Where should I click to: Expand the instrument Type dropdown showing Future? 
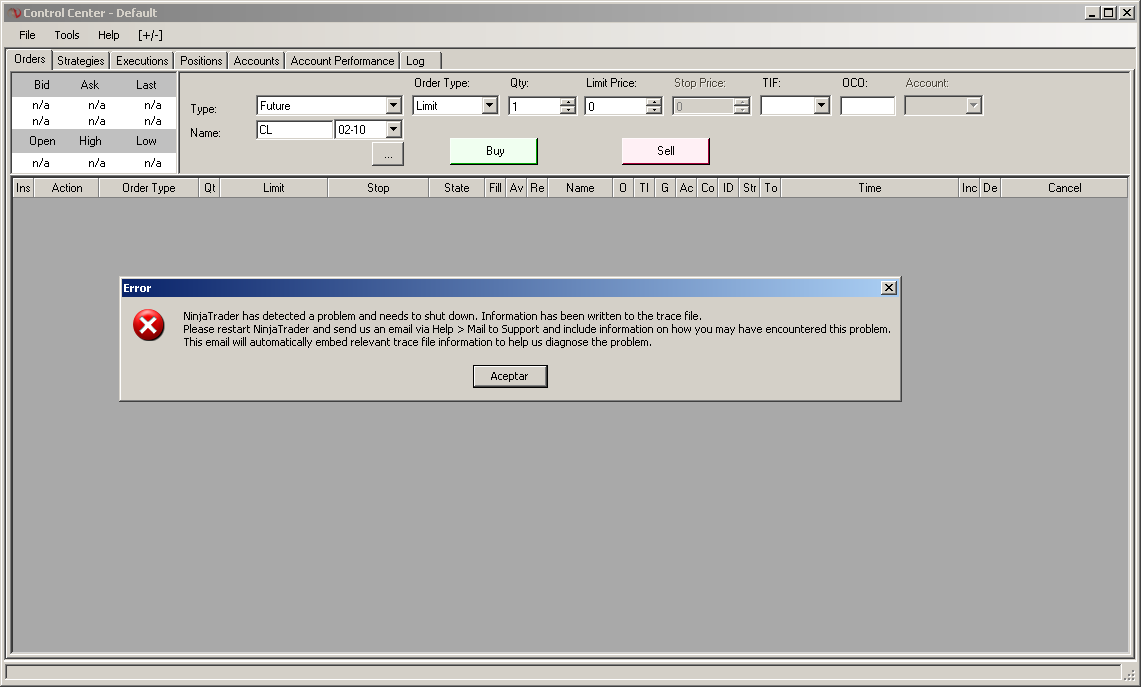[393, 106]
